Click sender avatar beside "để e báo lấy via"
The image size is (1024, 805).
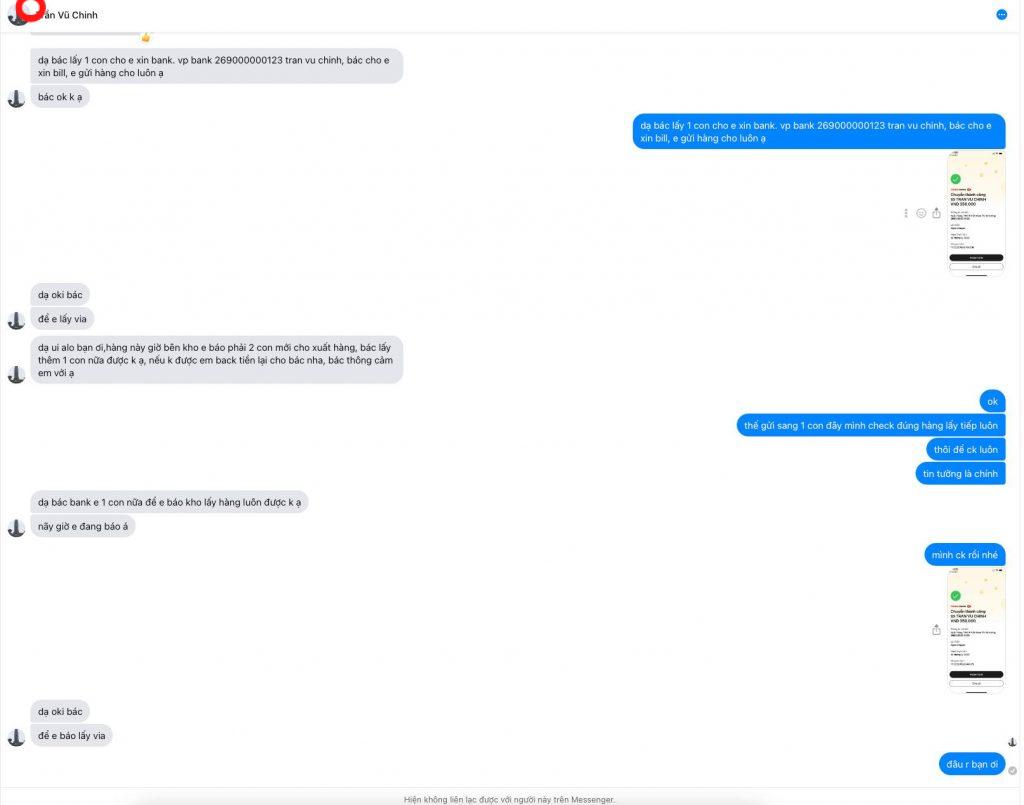(x=16, y=737)
